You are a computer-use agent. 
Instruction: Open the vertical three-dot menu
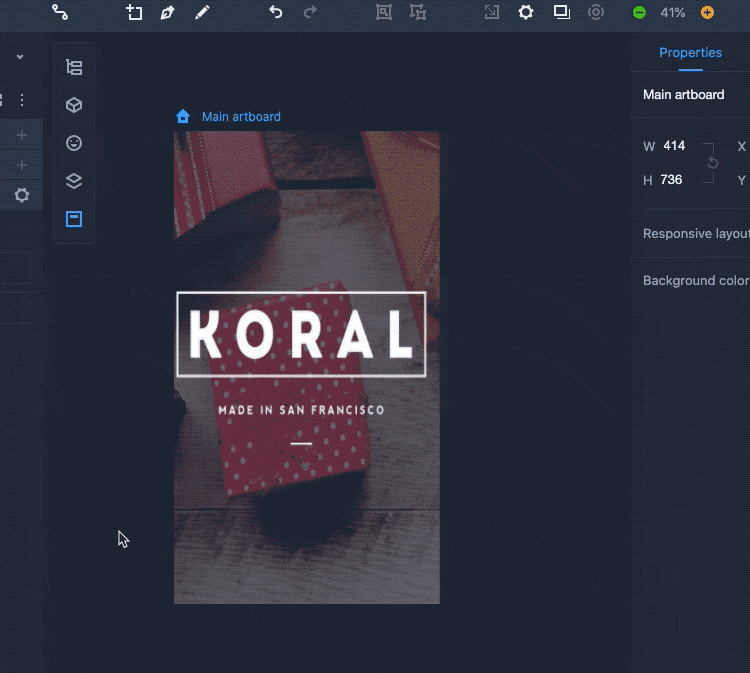point(22,100)
